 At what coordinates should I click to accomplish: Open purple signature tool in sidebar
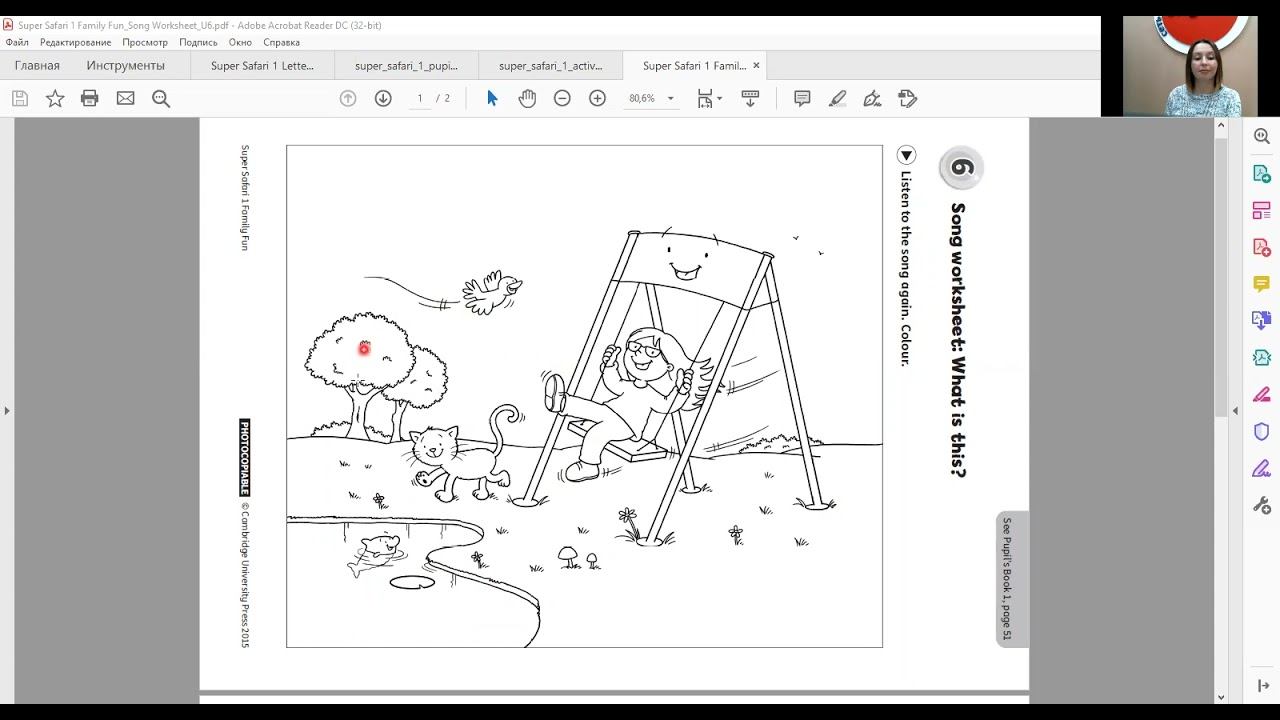1262,469
